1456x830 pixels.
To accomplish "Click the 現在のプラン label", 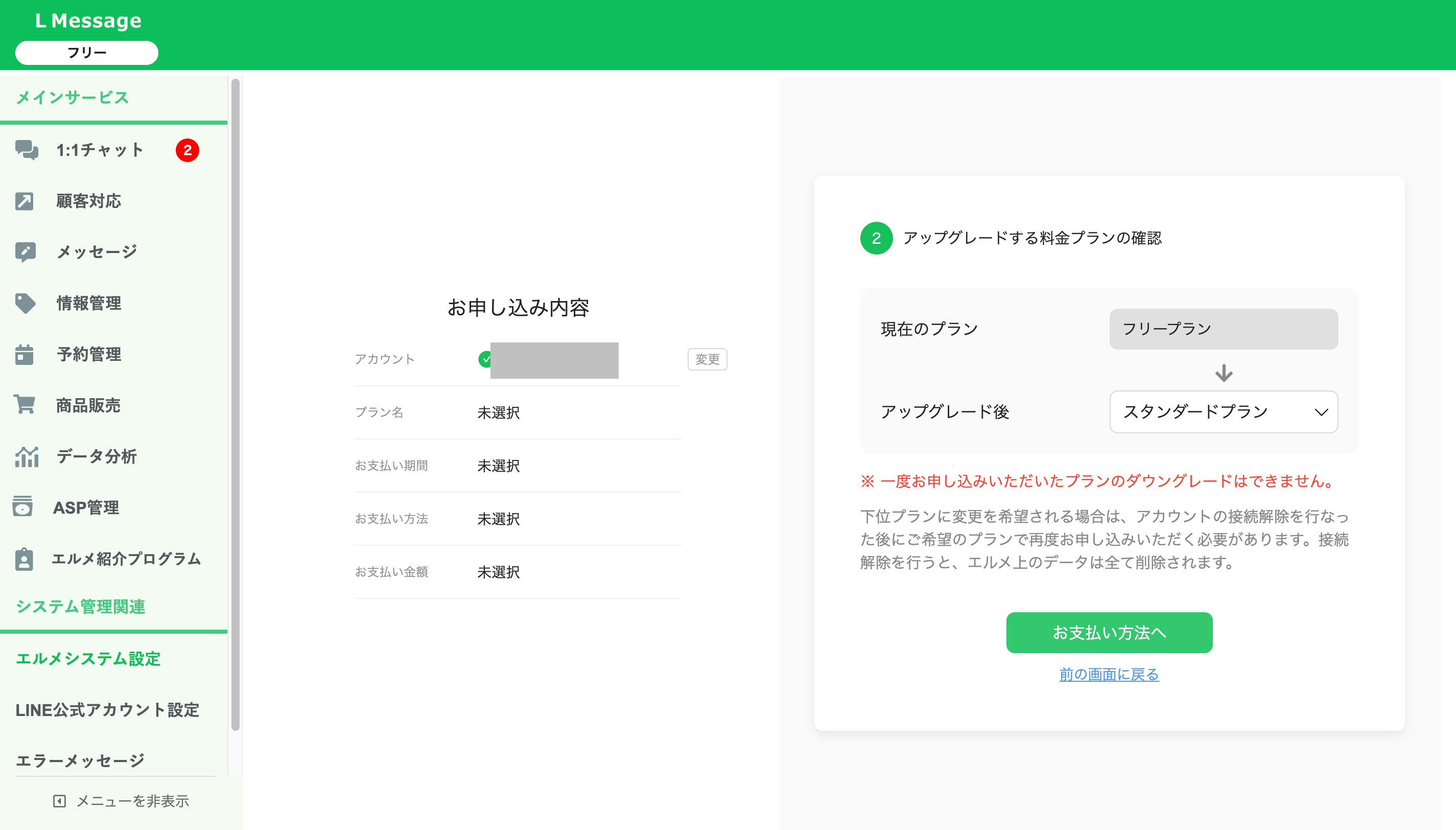I will (x=929, y=329).
